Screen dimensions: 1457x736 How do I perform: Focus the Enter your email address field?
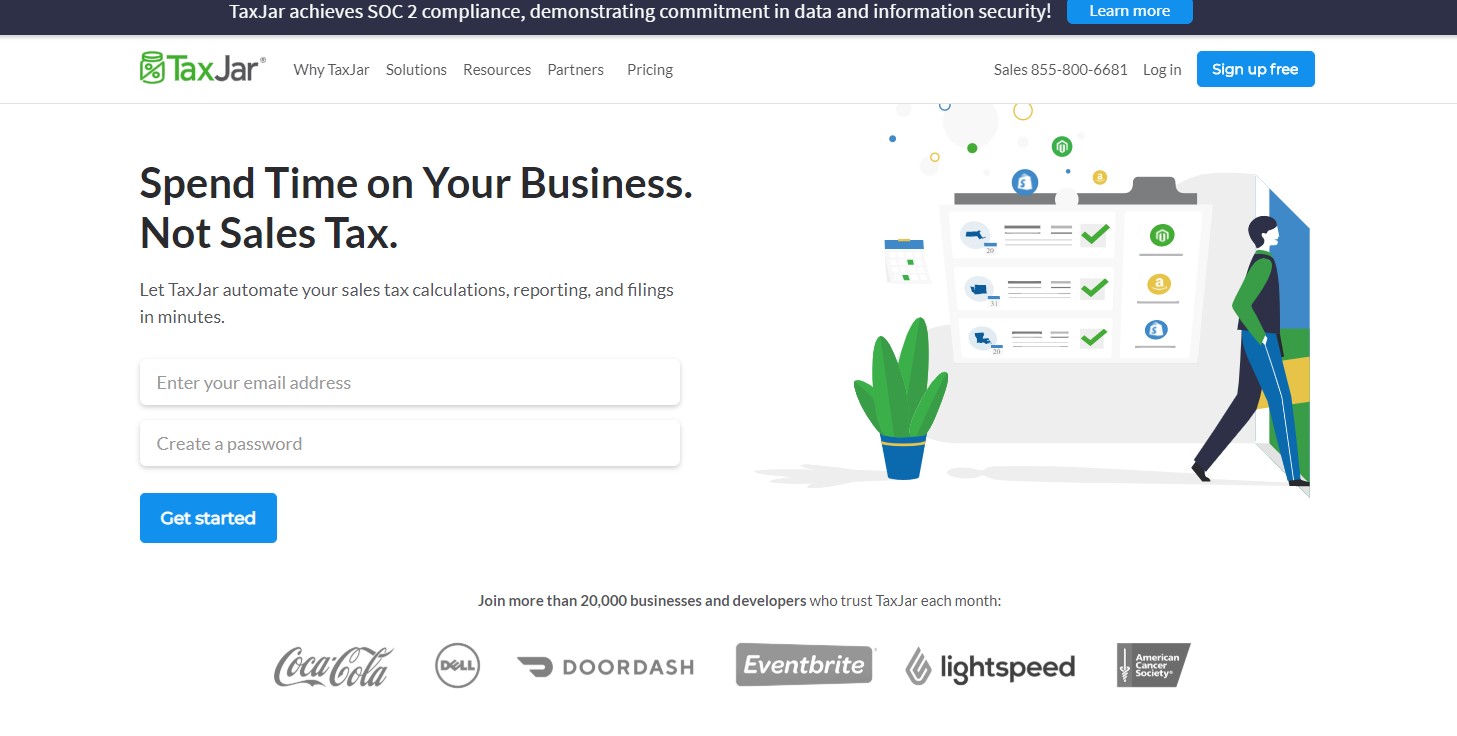tap(410, 383)
